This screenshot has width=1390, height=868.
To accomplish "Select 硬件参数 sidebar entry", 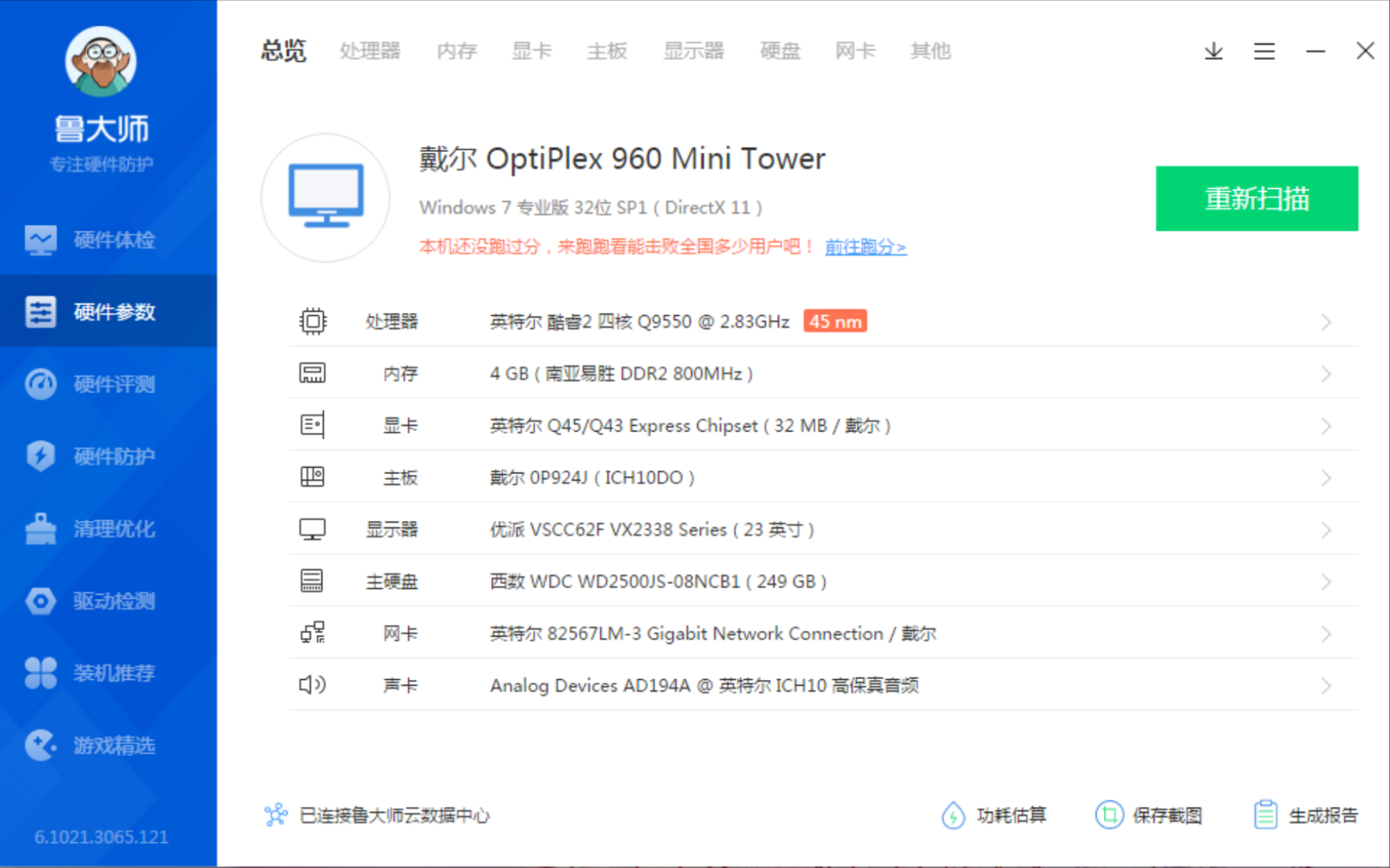I will point(108,312).
